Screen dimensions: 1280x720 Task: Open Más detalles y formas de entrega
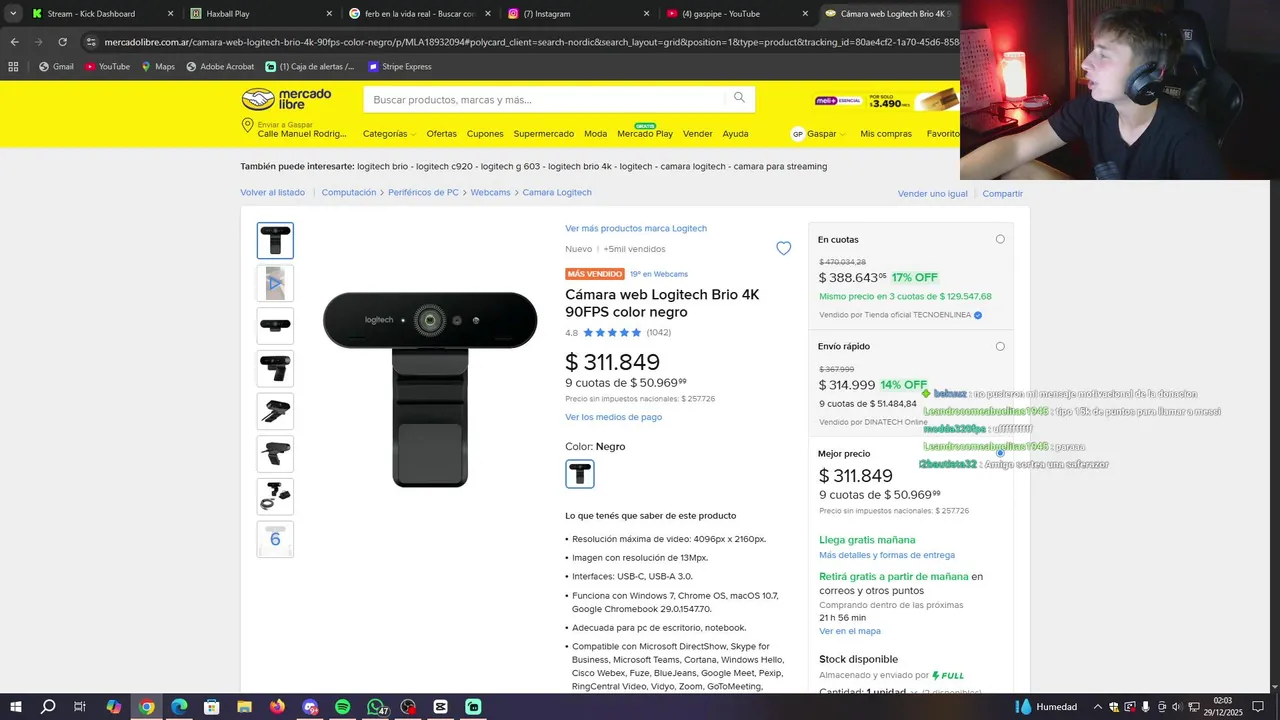tap(887, 555)
